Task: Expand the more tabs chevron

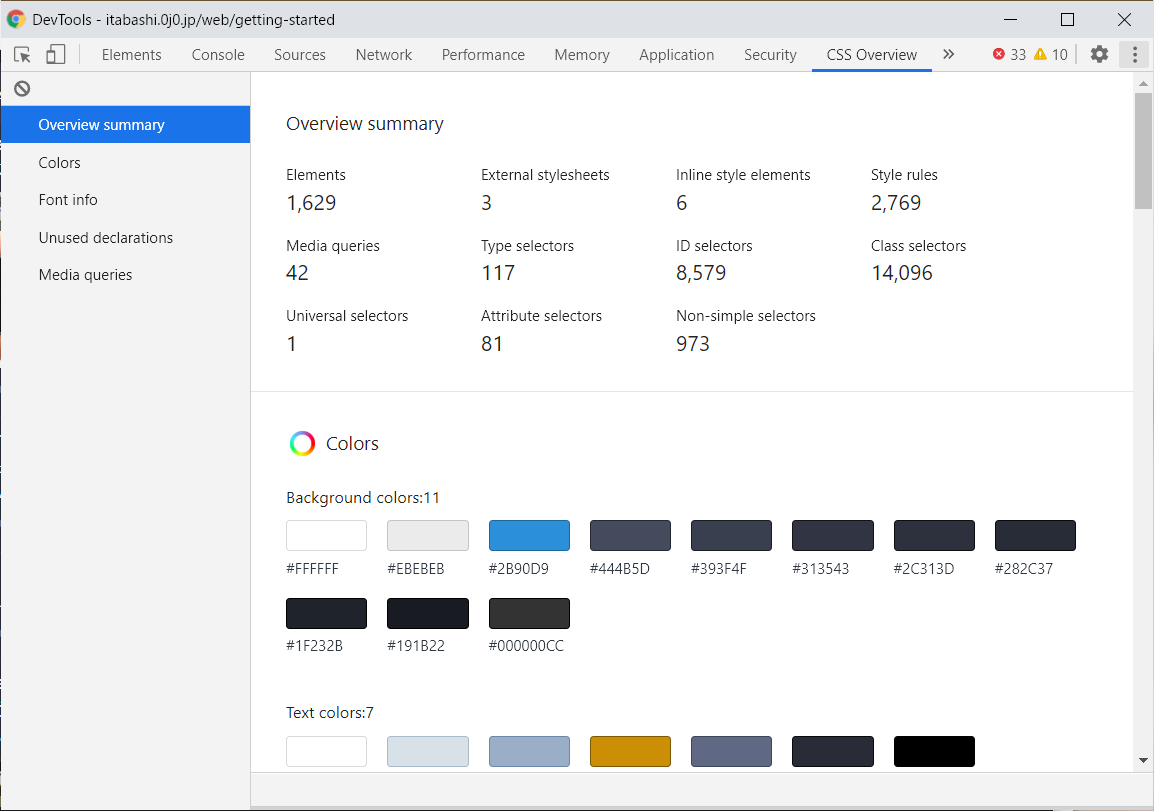Action: tap(948, 55)
